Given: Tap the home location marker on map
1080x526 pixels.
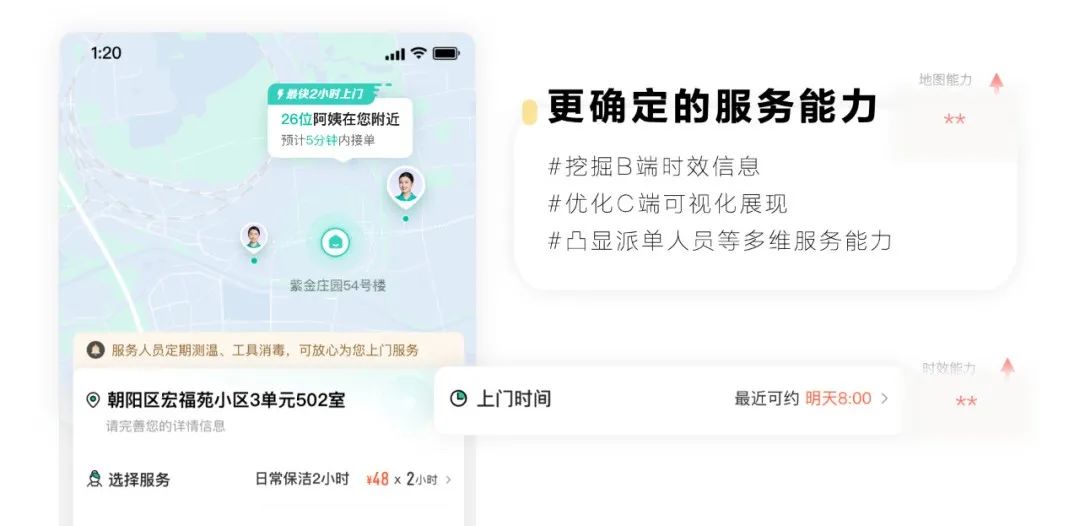Looking at the screenshot, I should pyautogui.click(x=335, y=242).
